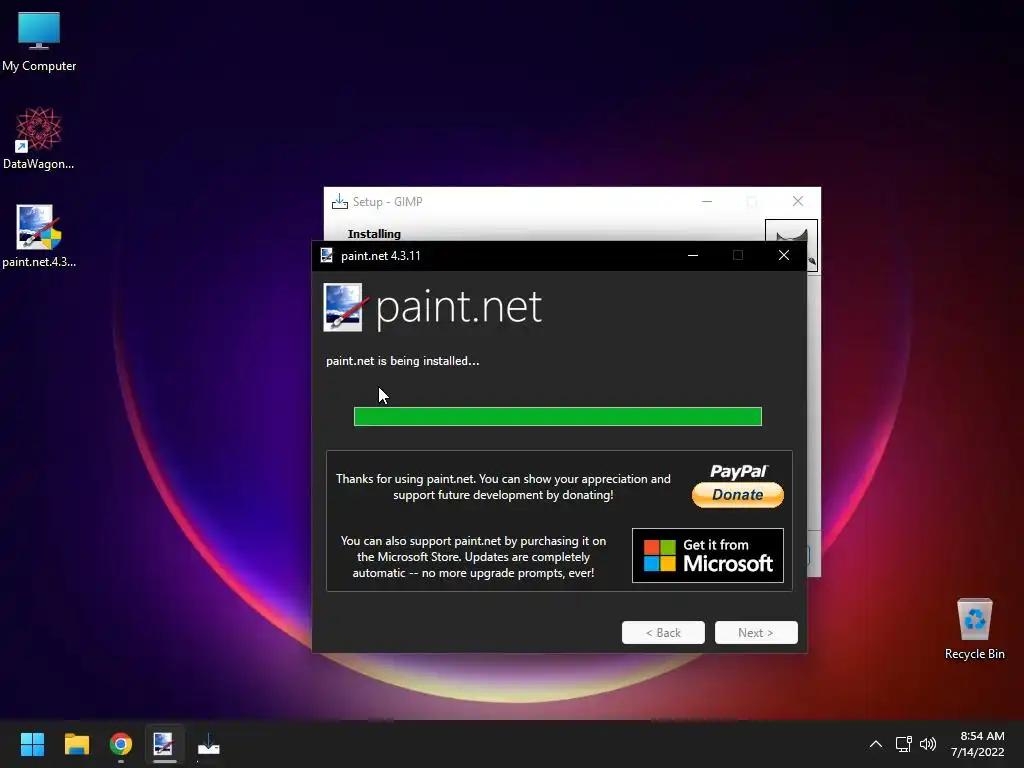Screen dimensions: 1024x768
Task: Open the Windows Start menu
Action: pos(32,744)
